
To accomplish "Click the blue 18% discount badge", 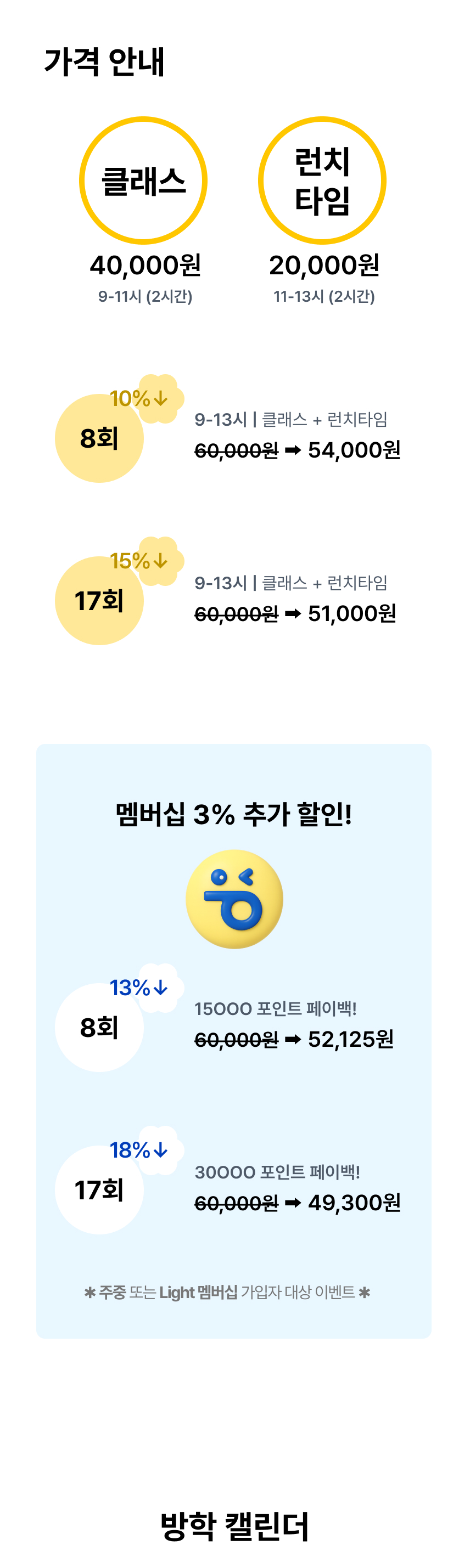I will click(146, 1150).
